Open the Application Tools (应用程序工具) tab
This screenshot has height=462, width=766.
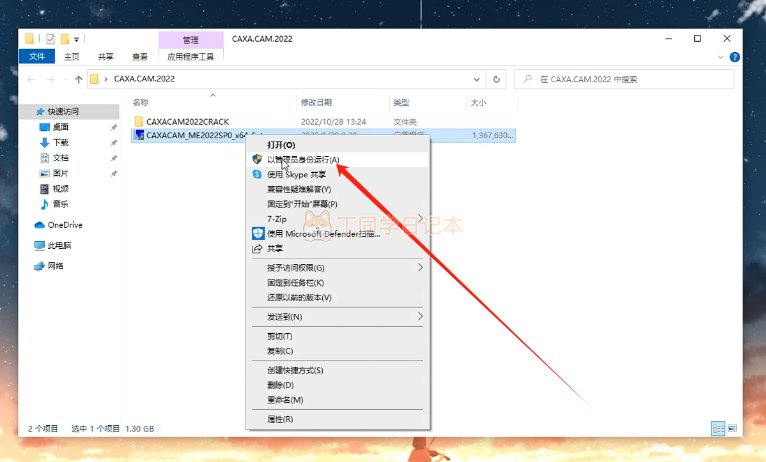point(191,57)
